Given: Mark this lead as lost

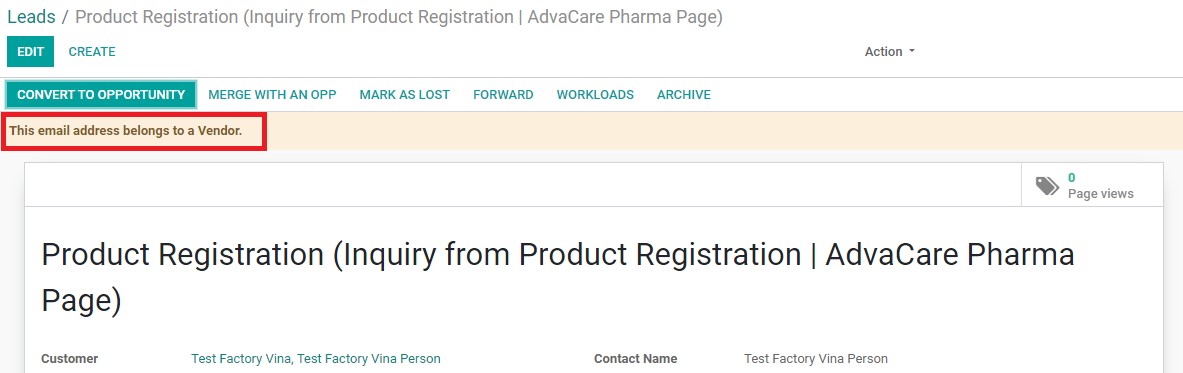Looking at the screenshot, I should 404,94.
